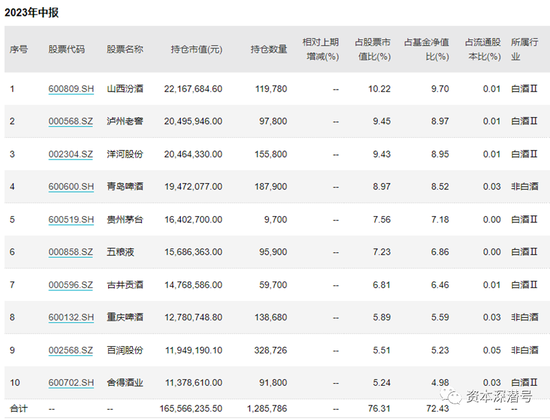The height and width of the screenshot is (420, 550).
Task: Click market value 22,167,684.60
Action: click(193, 89)
